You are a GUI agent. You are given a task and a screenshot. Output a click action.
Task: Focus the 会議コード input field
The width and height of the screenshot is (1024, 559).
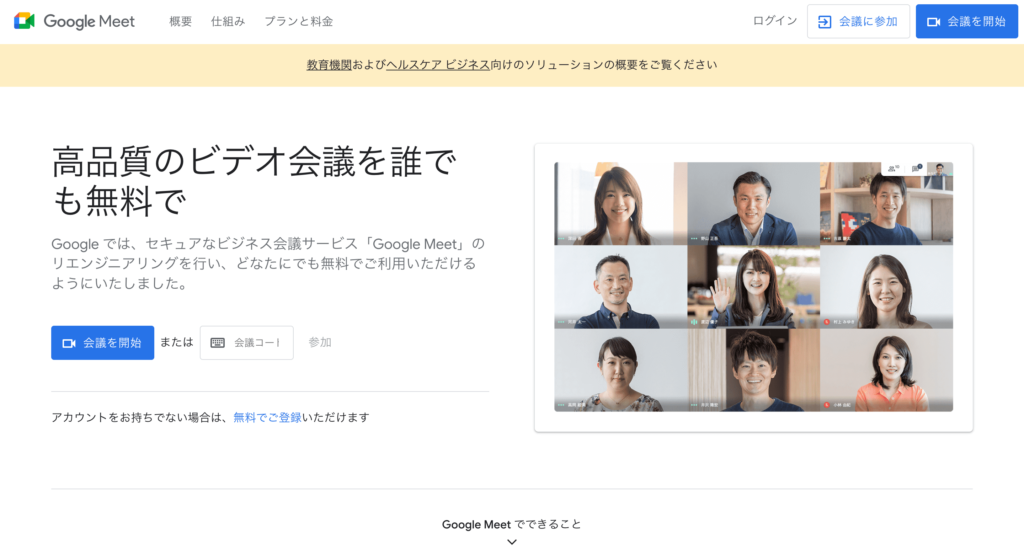[x=247, y=343]
